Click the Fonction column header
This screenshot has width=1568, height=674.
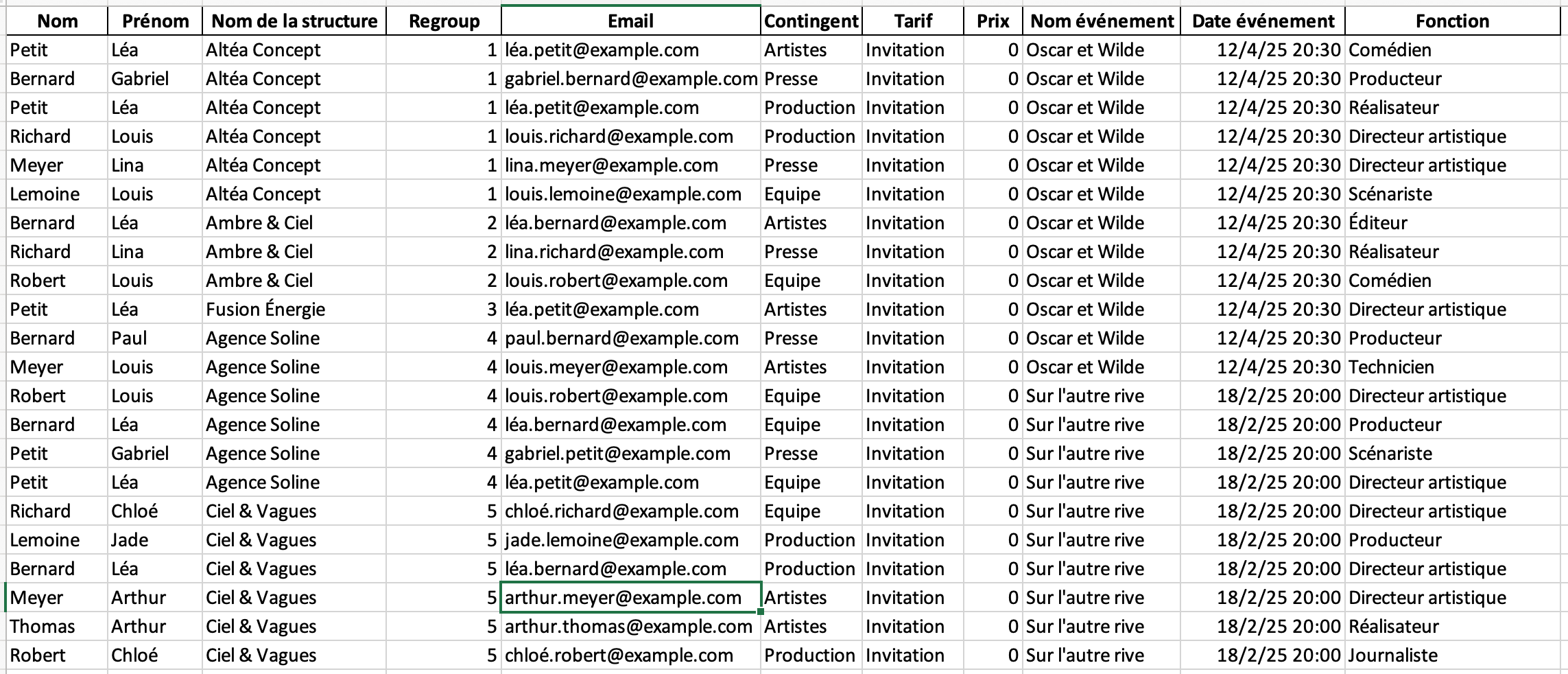pos(1452,21)
